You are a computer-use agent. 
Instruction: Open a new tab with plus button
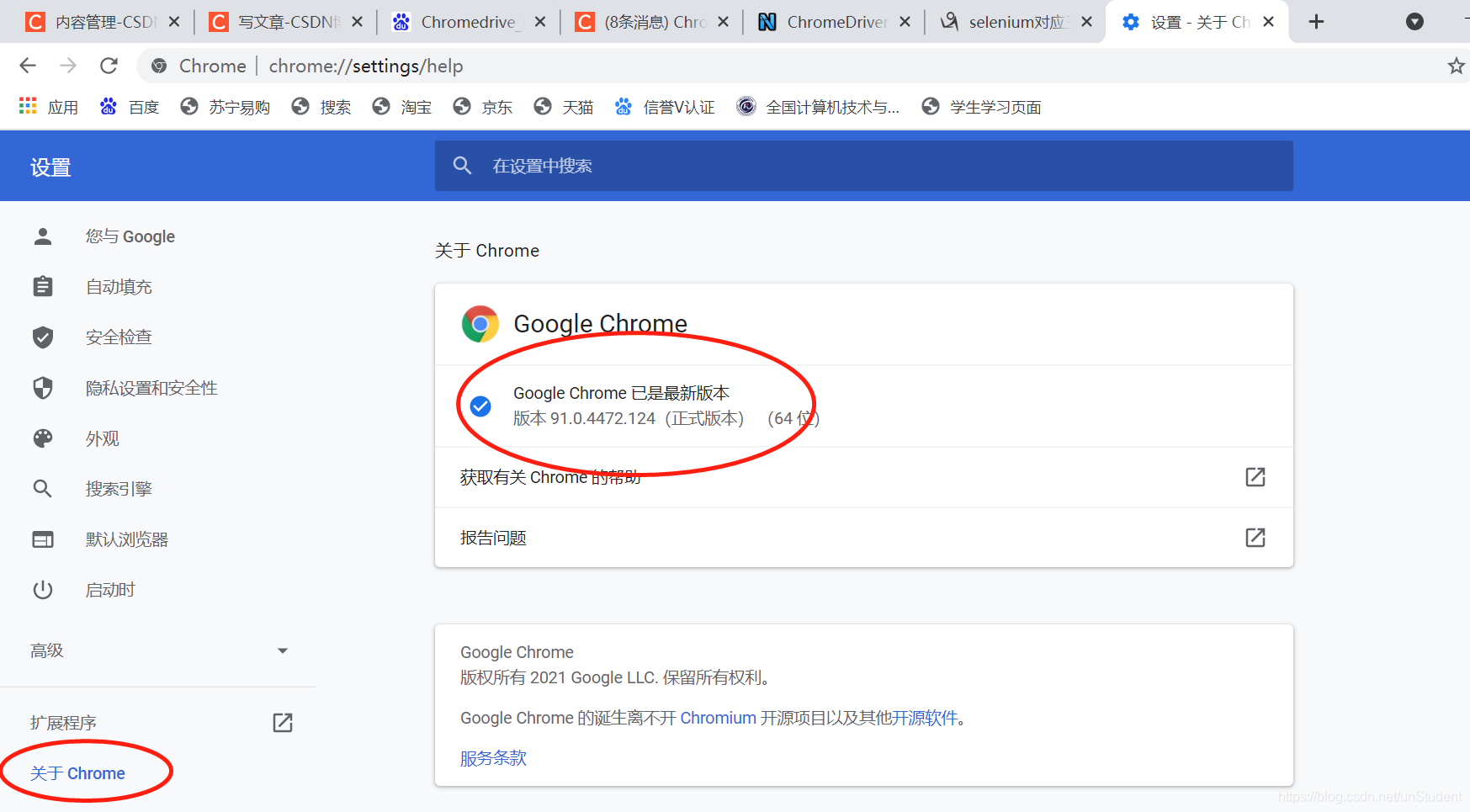(1317, 22)
